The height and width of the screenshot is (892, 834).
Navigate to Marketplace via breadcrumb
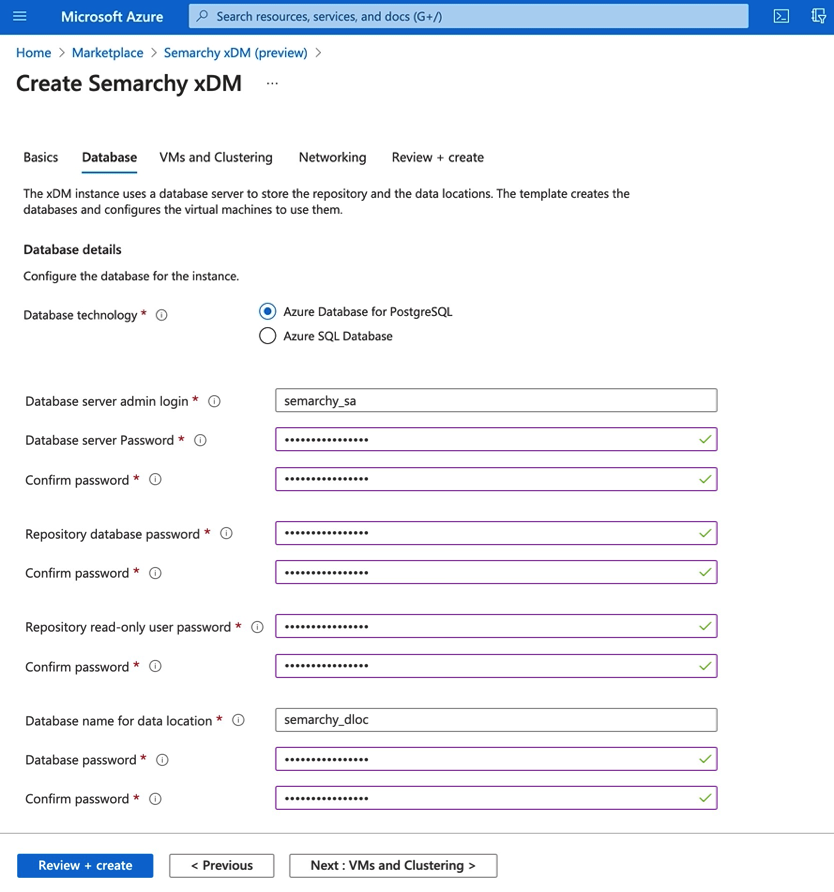click(107, 52)
